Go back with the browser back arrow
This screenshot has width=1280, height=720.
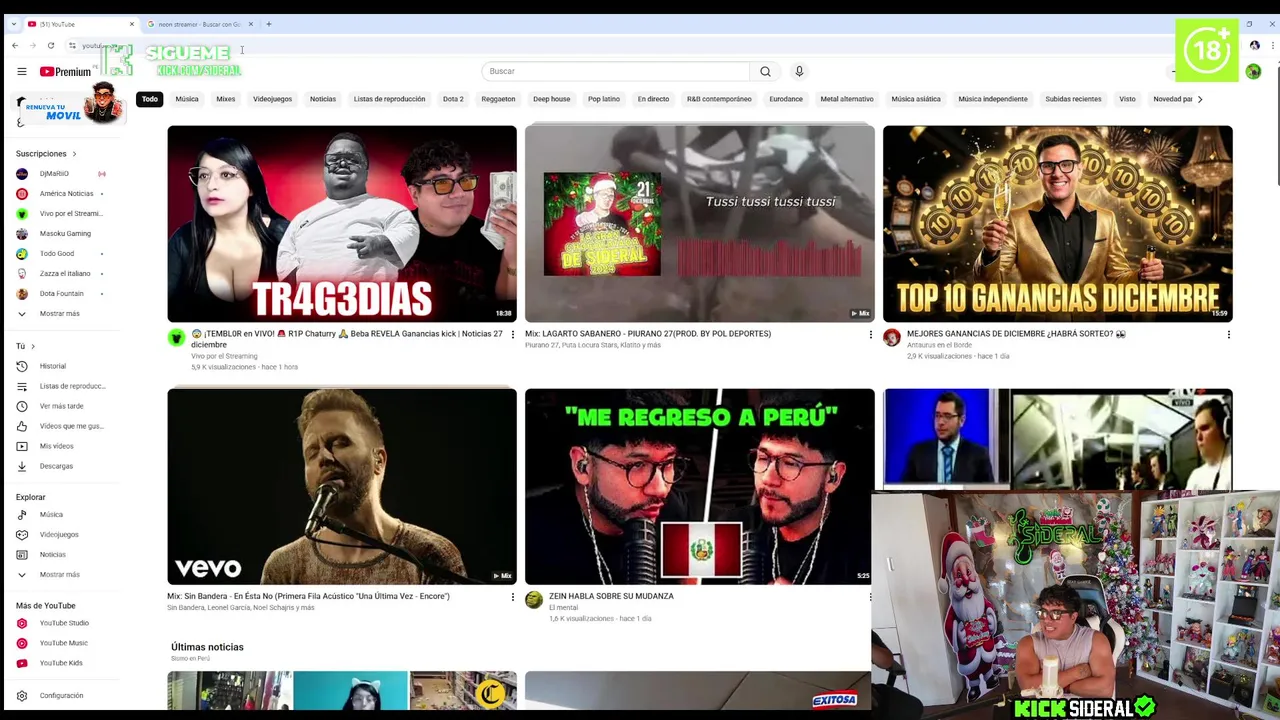click(14, 45)
